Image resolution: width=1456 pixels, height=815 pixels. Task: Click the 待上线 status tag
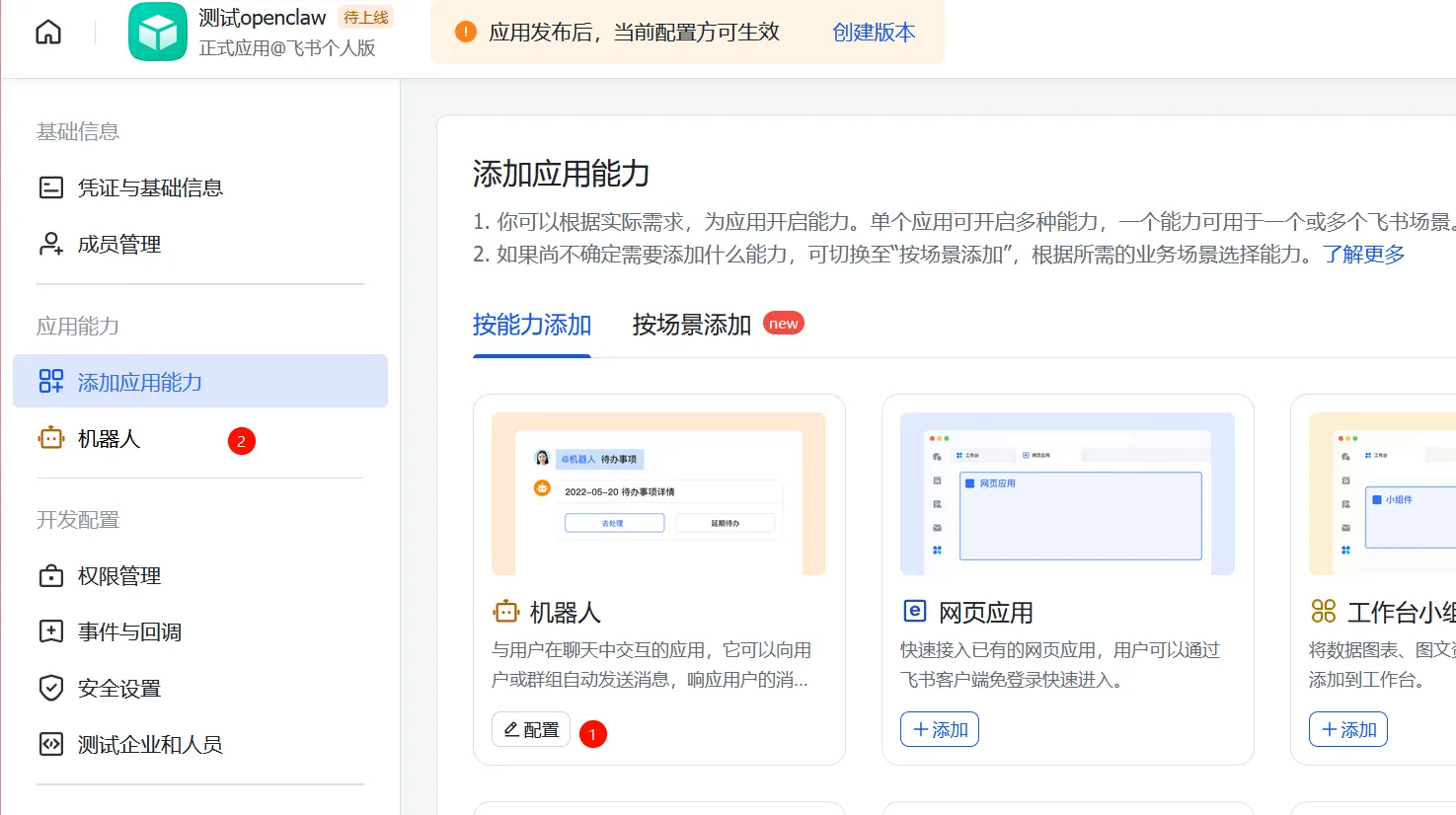tap(366, 18)
